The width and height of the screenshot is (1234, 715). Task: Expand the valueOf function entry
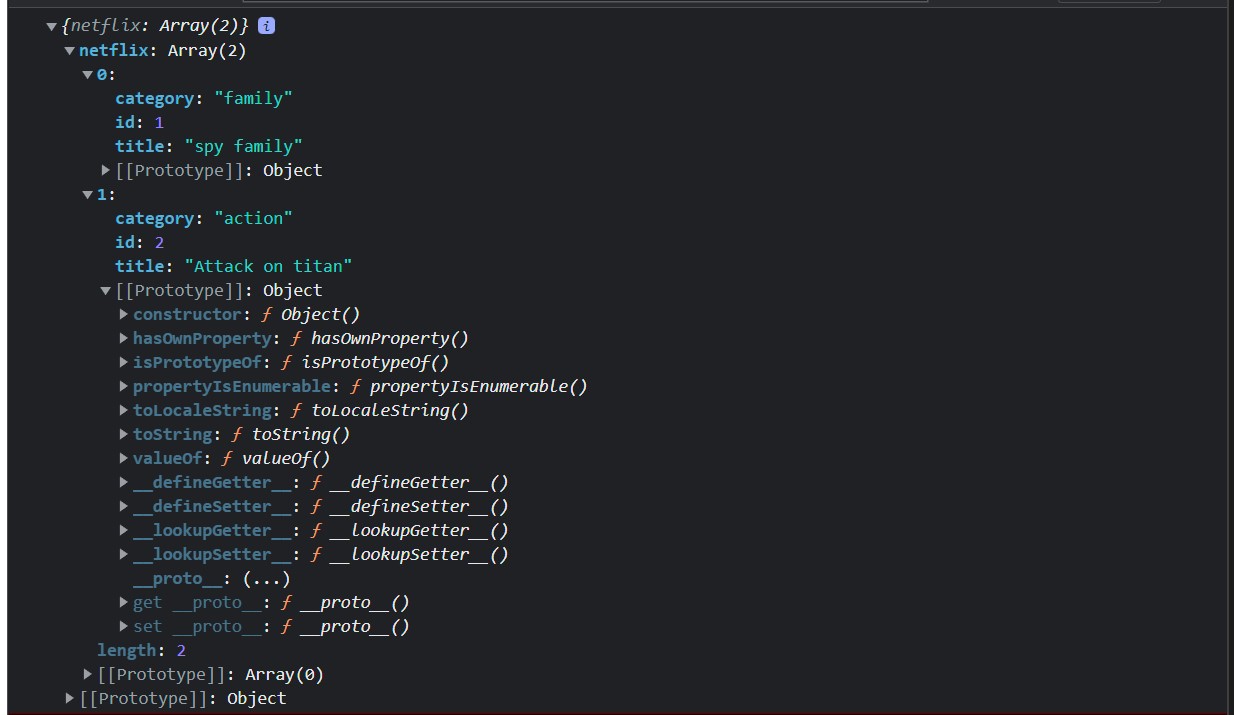124,459
